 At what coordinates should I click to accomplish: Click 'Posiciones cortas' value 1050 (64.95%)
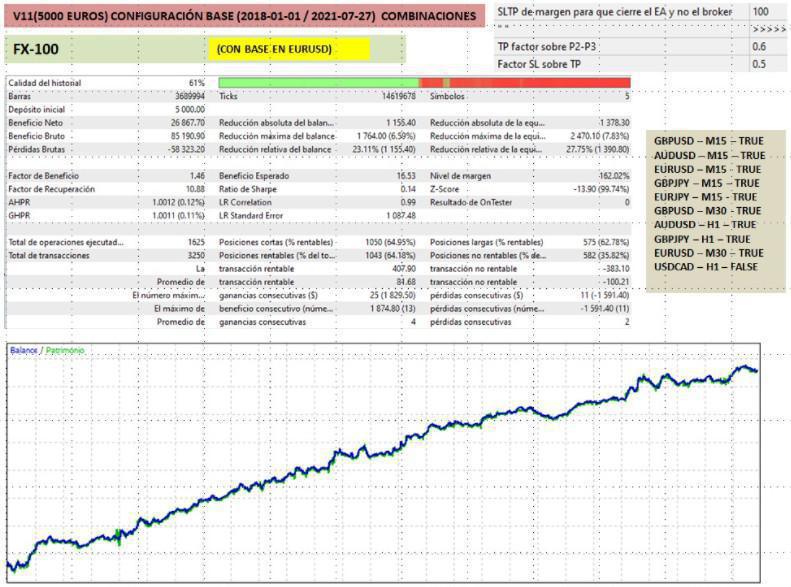tap(390, 242)
